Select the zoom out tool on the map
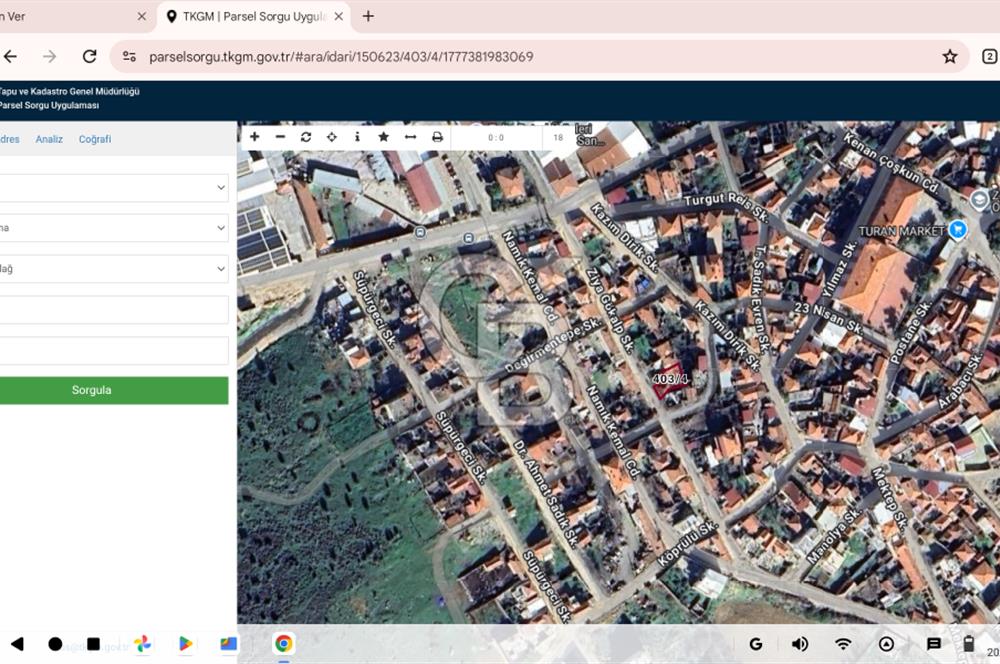 point(280,135)
